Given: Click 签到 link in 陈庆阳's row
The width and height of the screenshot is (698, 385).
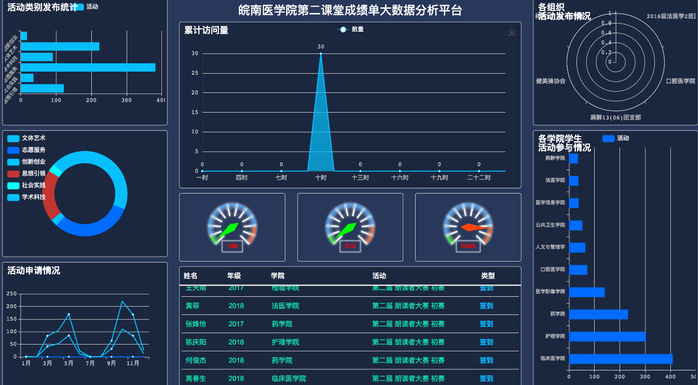Looking at the screenshot, I should [486, 342].
